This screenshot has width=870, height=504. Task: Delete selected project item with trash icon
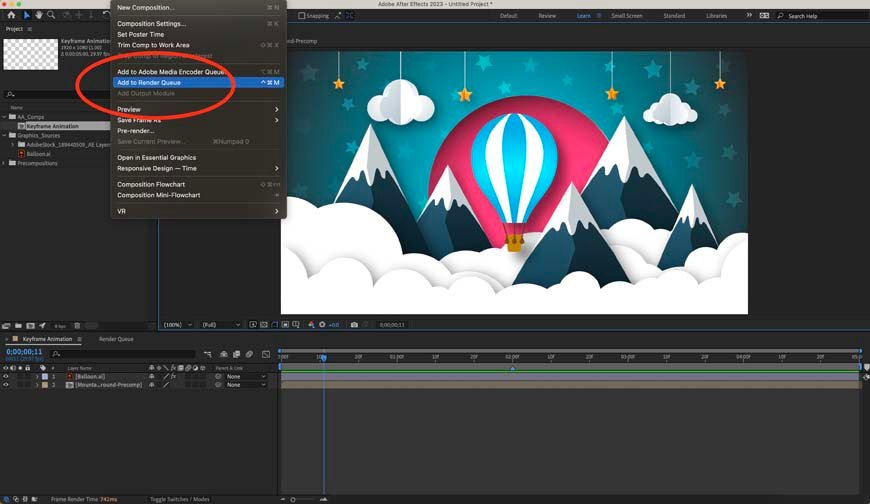[x=77, y=326]
